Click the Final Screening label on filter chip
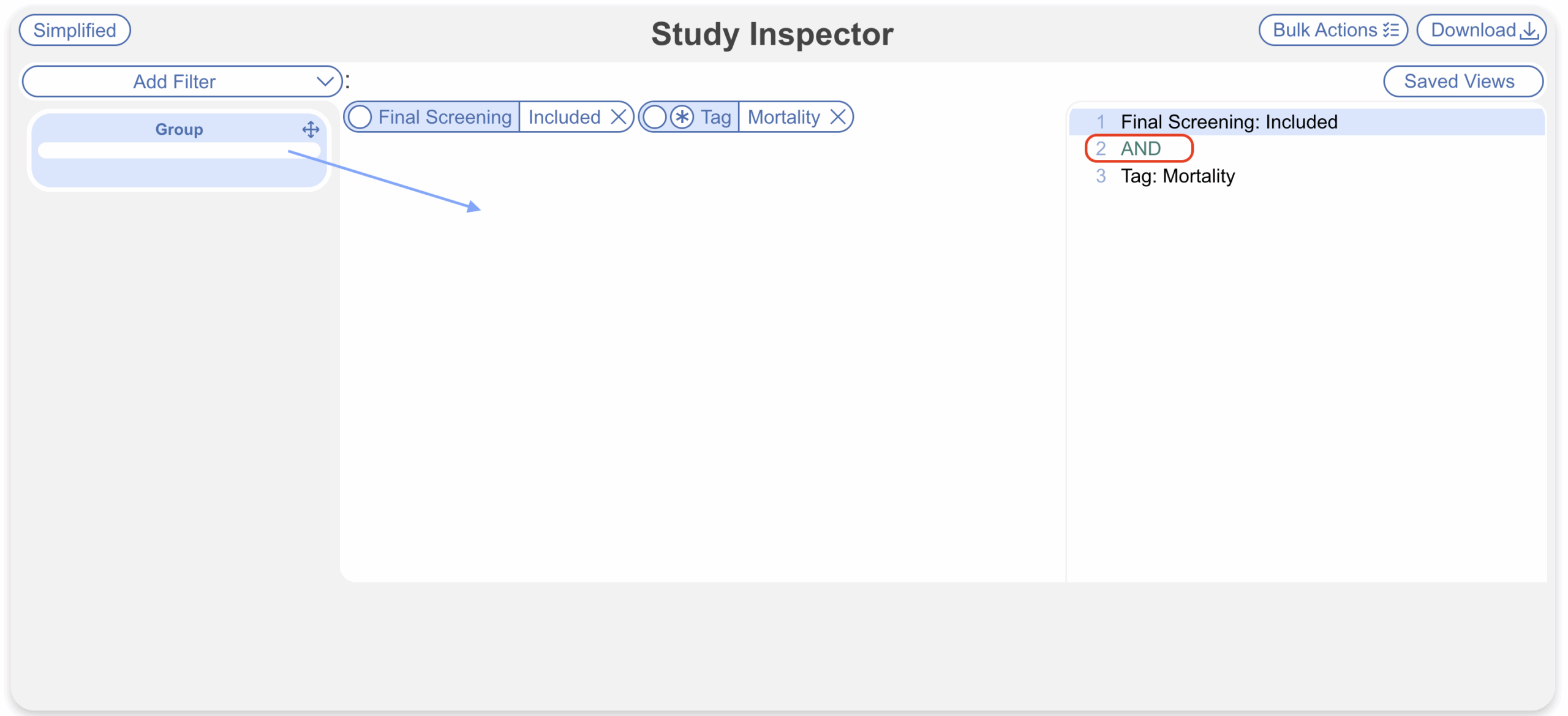 click(445, 117)
